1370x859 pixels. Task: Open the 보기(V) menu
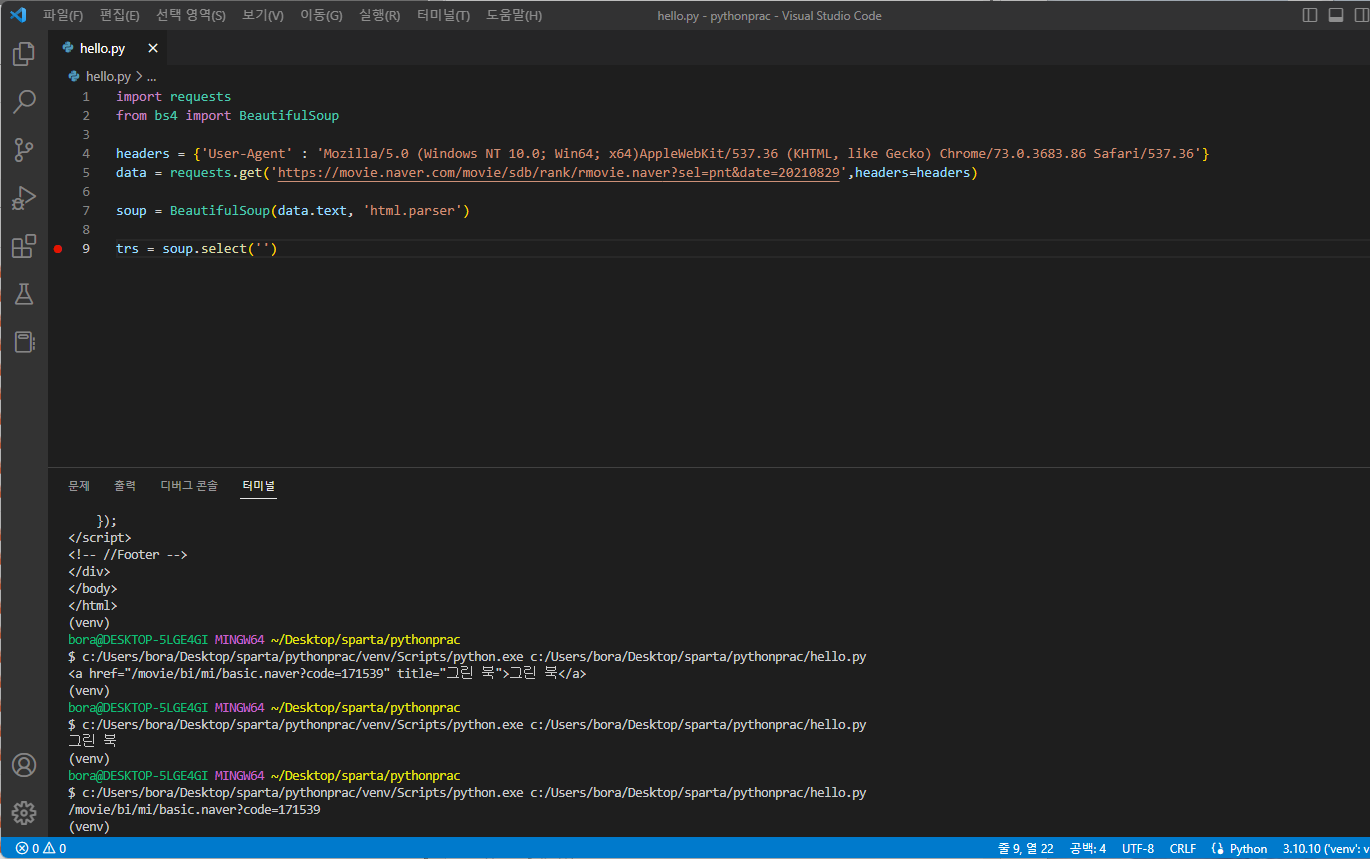click(x=263, y=16)
